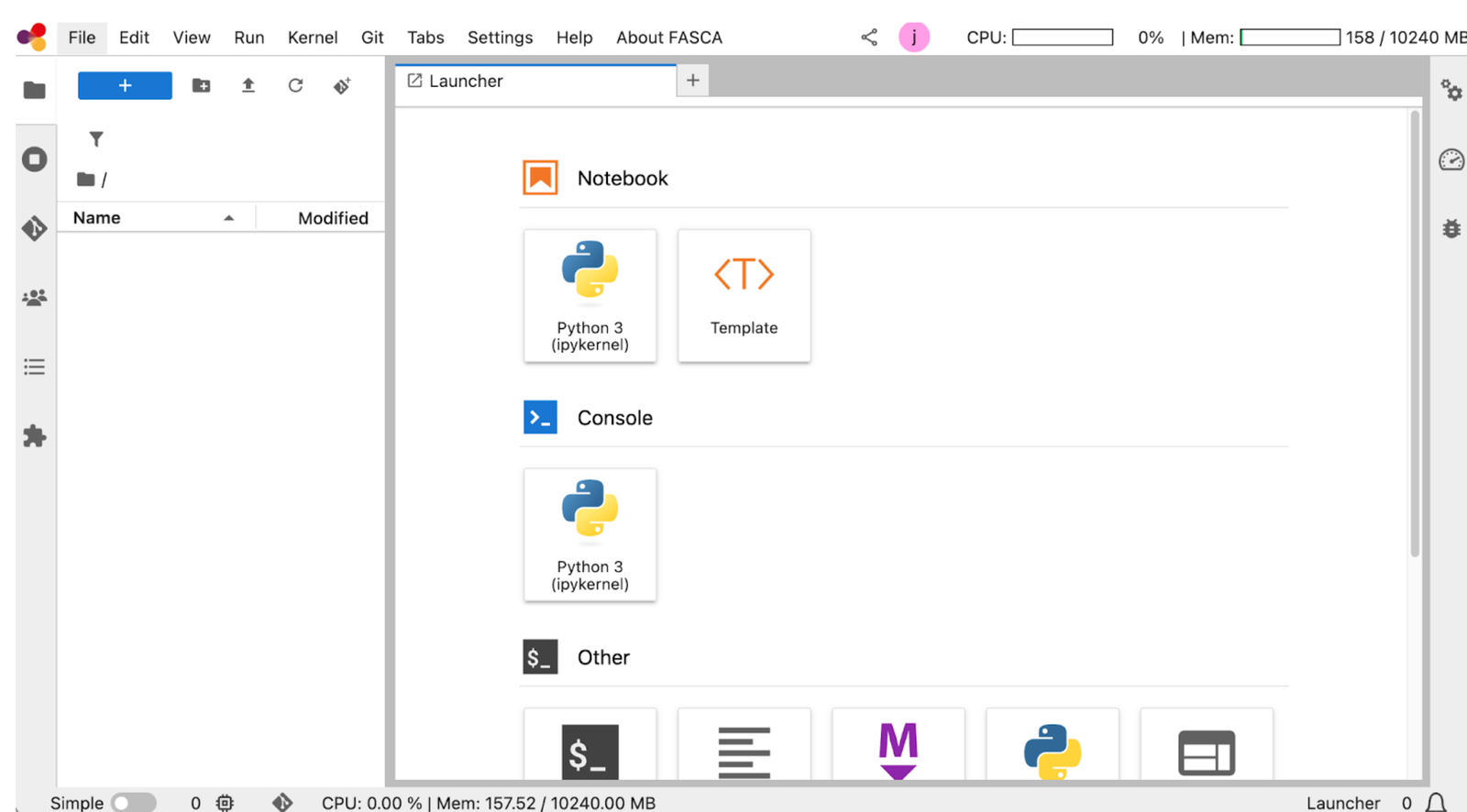Refresh the file browser
The height and width of the screenshot is (812, 1467).
[x=295, y=85]
